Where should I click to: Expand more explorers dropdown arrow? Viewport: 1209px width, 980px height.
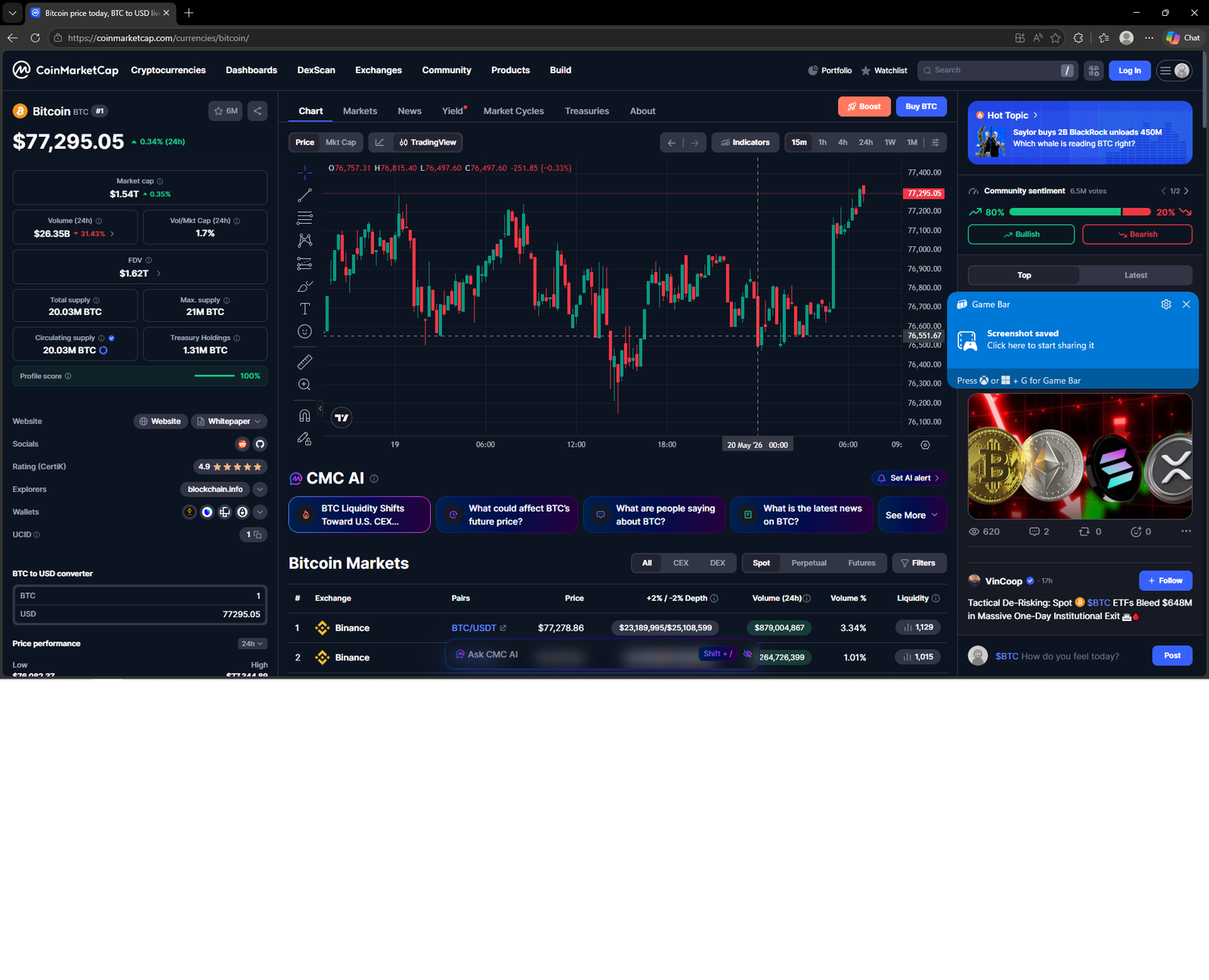pos(260,490)
